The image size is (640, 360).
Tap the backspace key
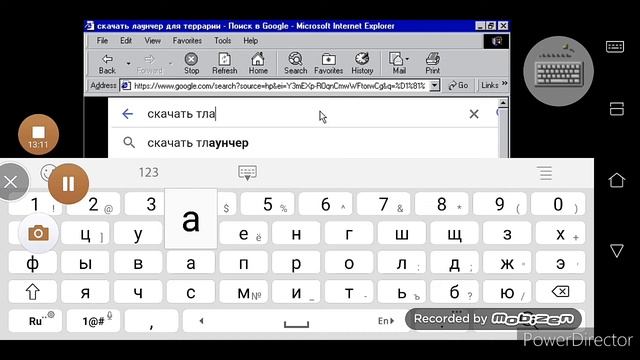point(560,291)
